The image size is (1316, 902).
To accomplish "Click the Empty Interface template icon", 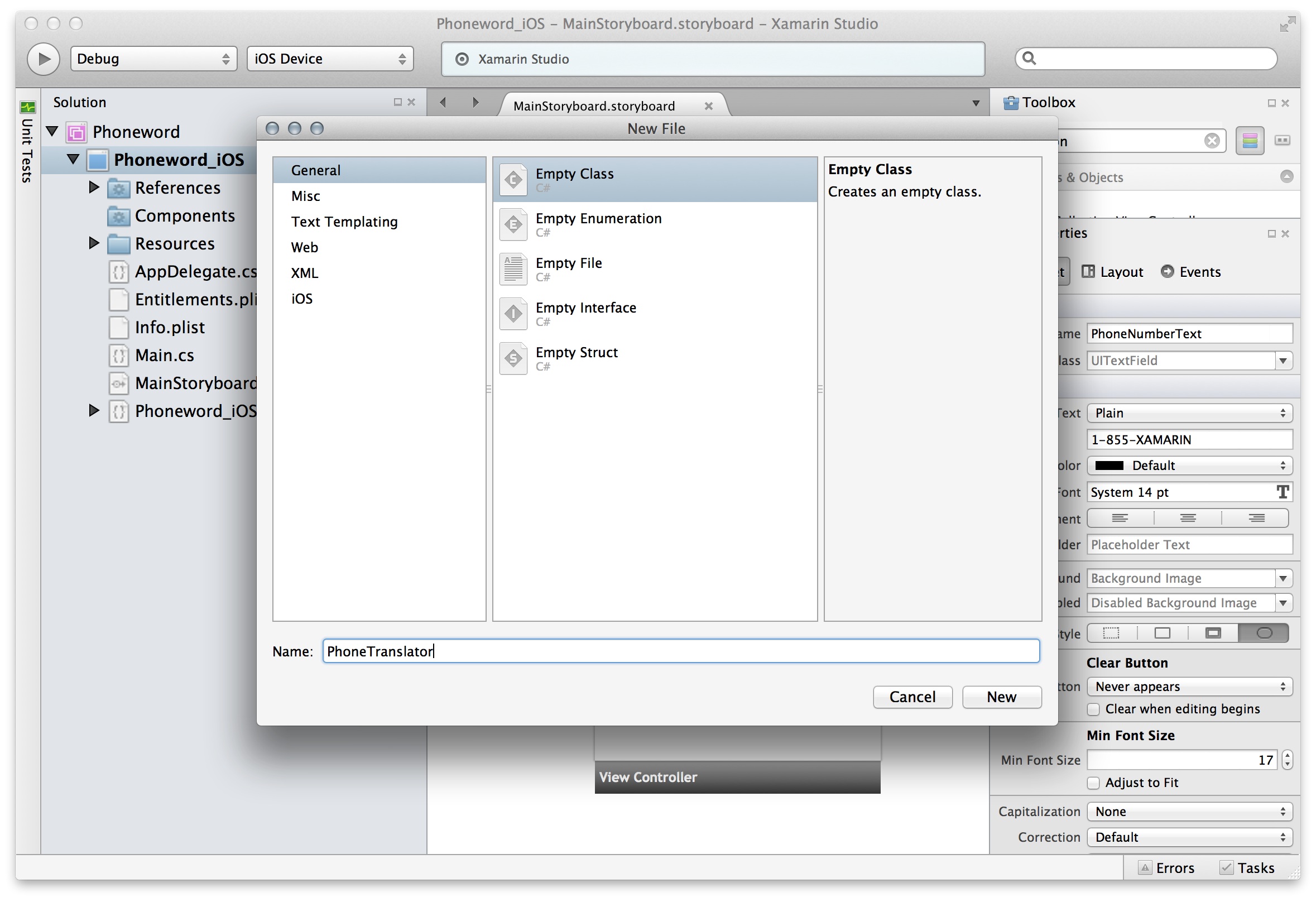I will click(x=513, y=314).
